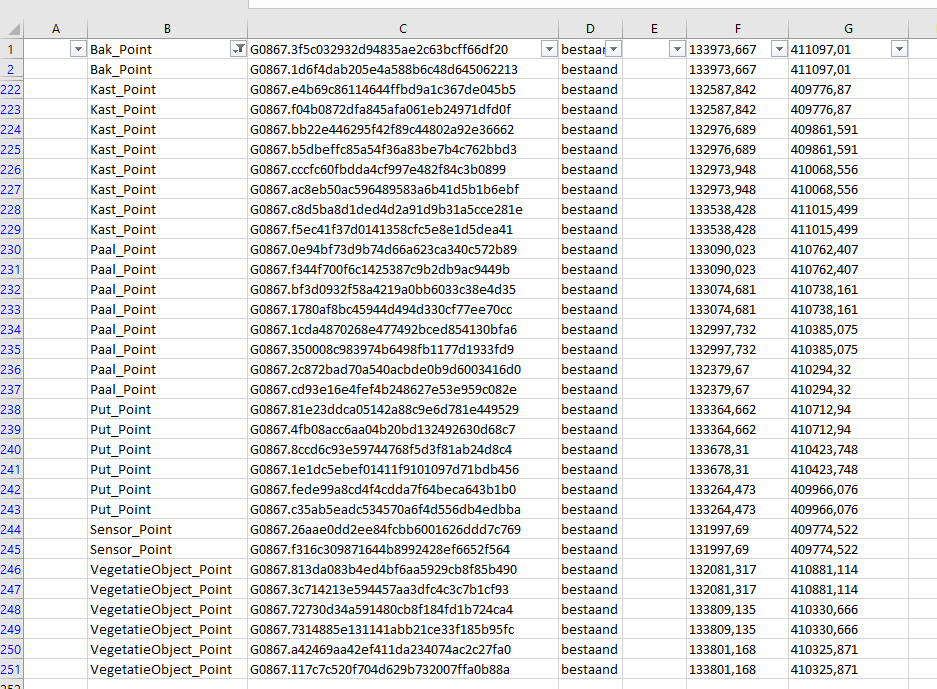Select row header 244
The width and height of the screenshot is (937, 689).
[11, 529]
